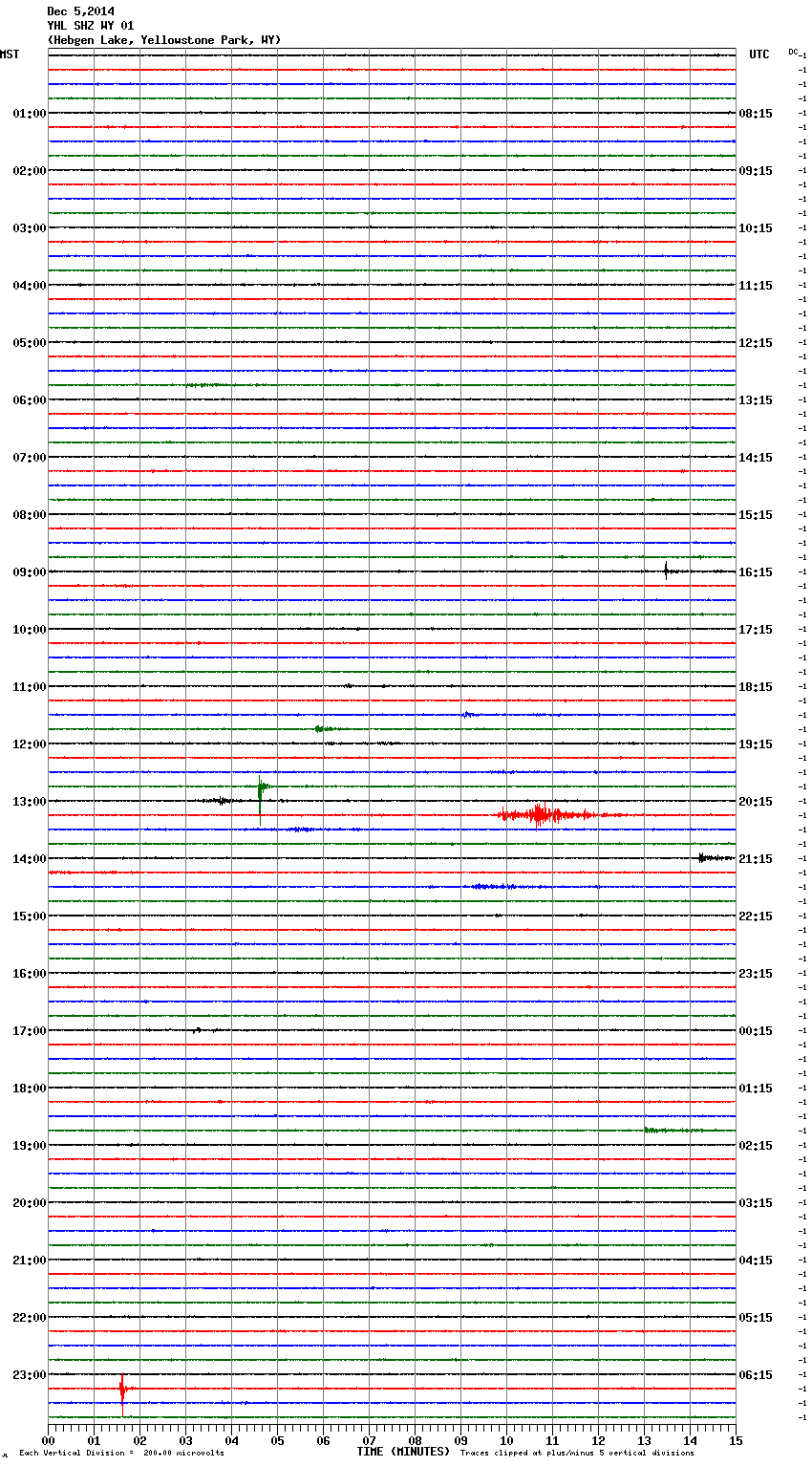Click the "10:15" UTC row label
This screenshot has height=1466, width=812.
click(756, 228)
